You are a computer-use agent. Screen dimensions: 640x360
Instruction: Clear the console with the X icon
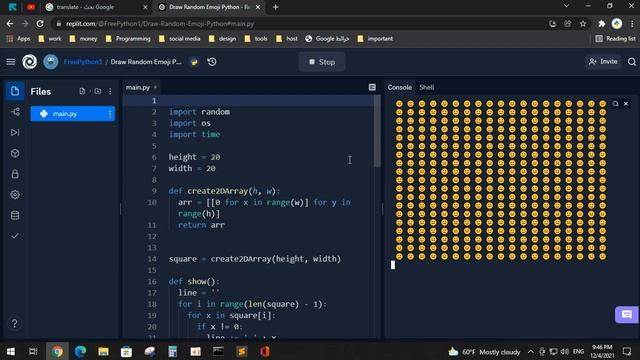(x=626, y=104)
